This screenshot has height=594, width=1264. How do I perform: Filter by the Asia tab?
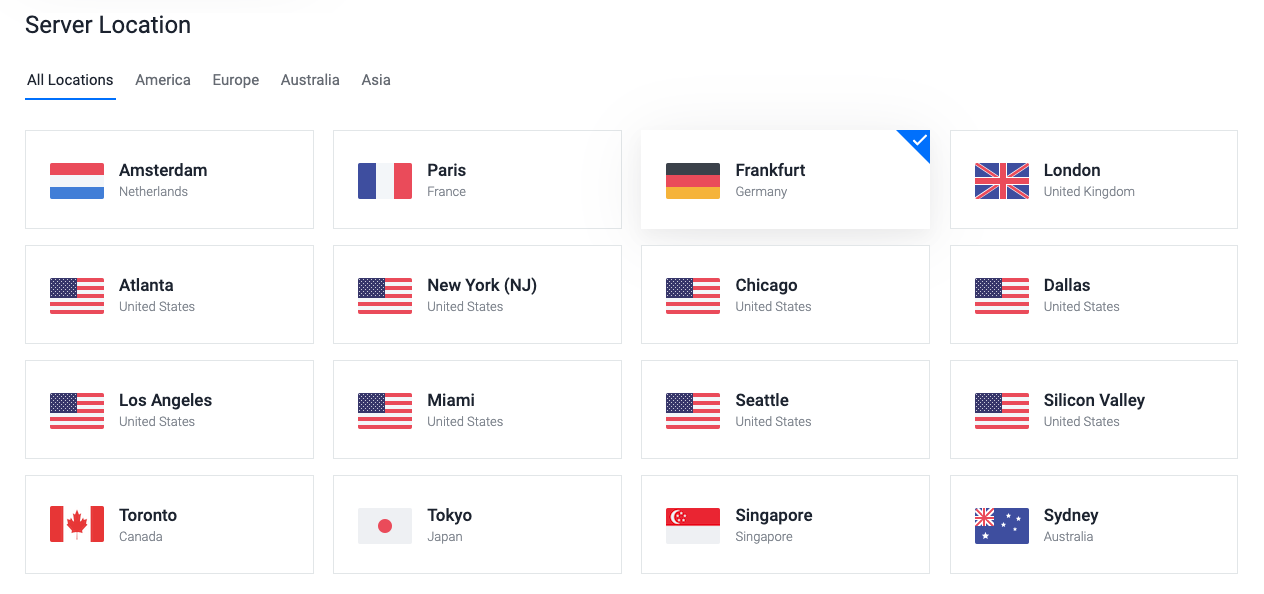click(x=376, y=80)
